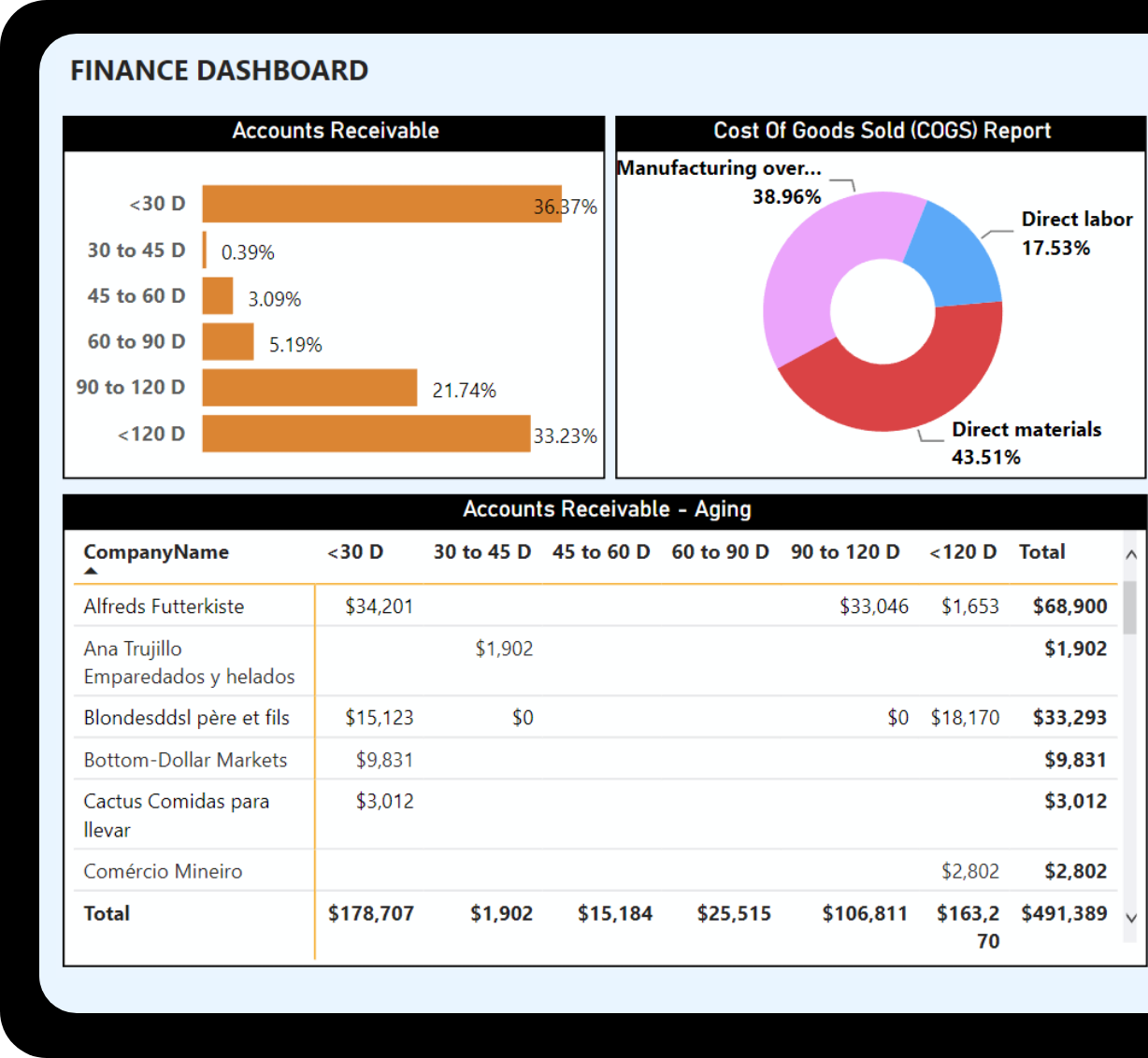This screenshot has height=1058, width=1148.
Task: Click the $18,170 cell for Blondesddsl
Action: pyautogui.click(x=965, y=718)
